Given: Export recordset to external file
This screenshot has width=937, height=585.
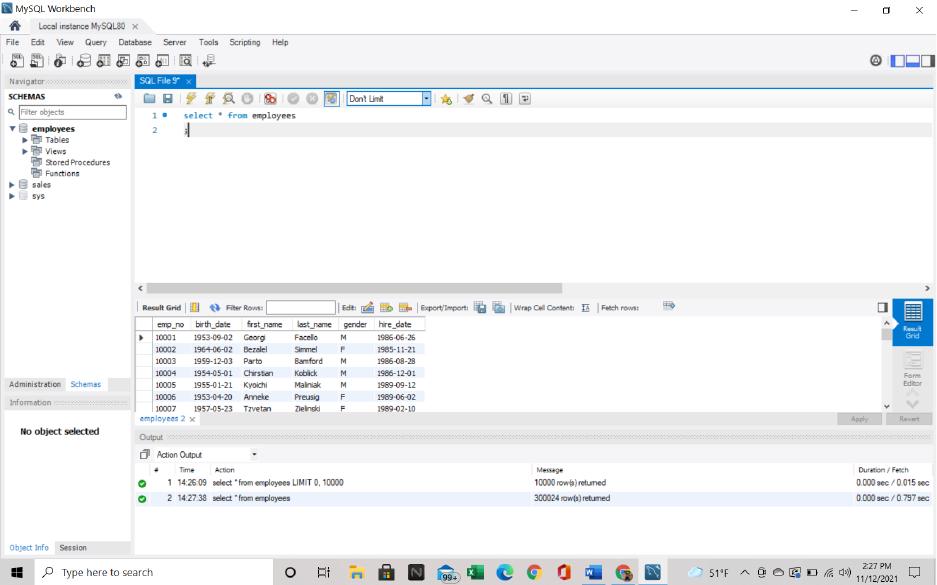Looking at the screenshot, I should [480, 308].
